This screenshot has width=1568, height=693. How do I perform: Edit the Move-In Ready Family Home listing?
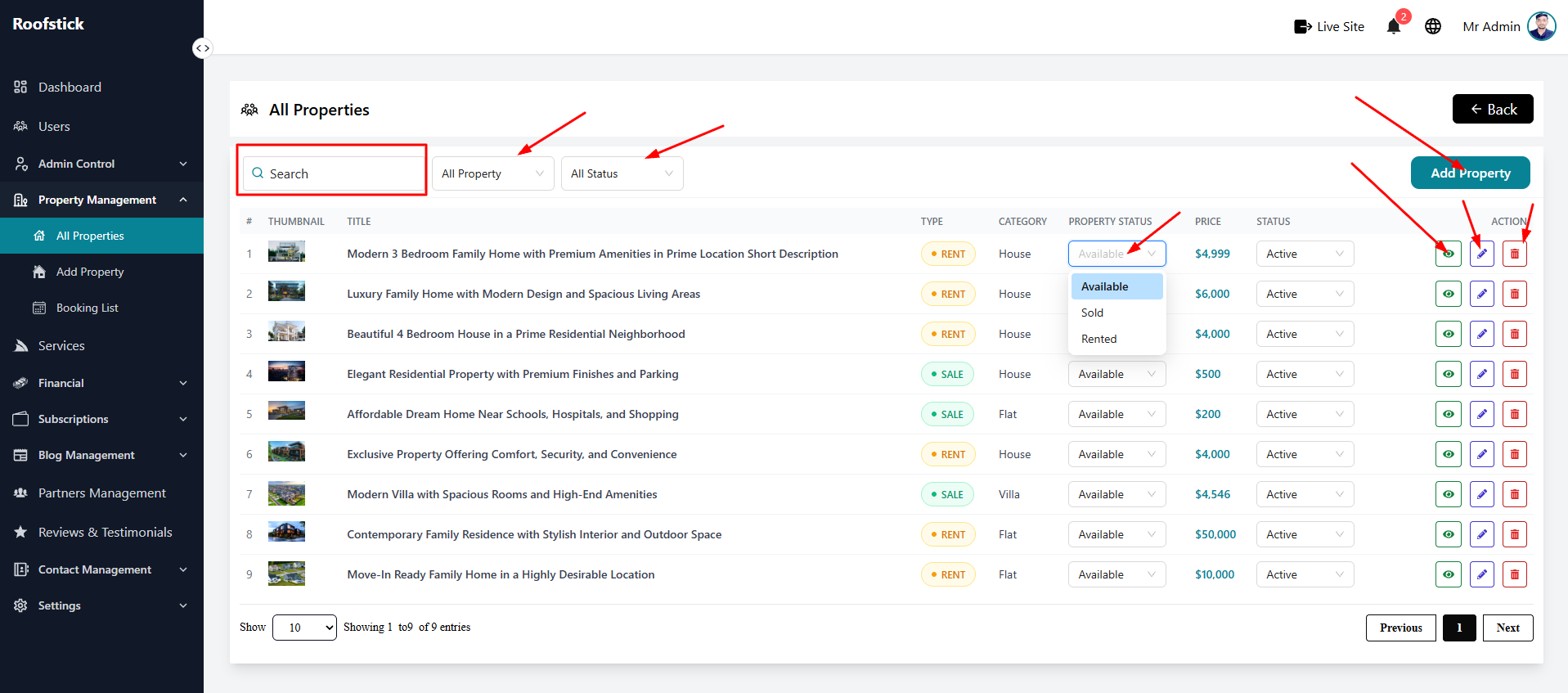pos(1482,574)
